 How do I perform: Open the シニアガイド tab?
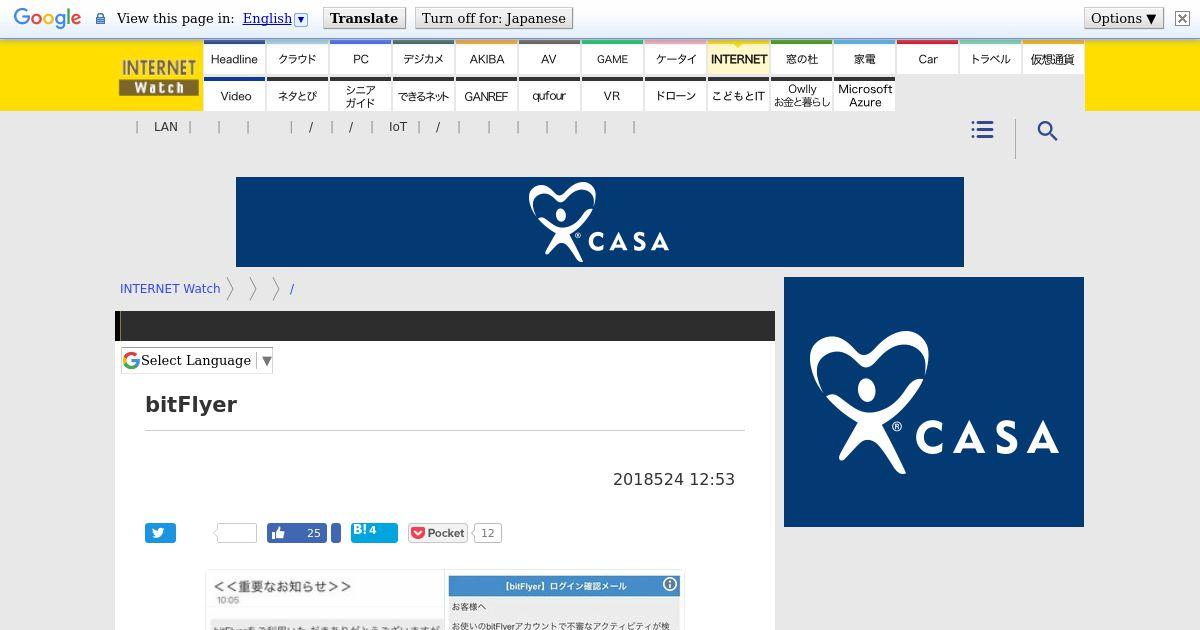pos(361,96)
